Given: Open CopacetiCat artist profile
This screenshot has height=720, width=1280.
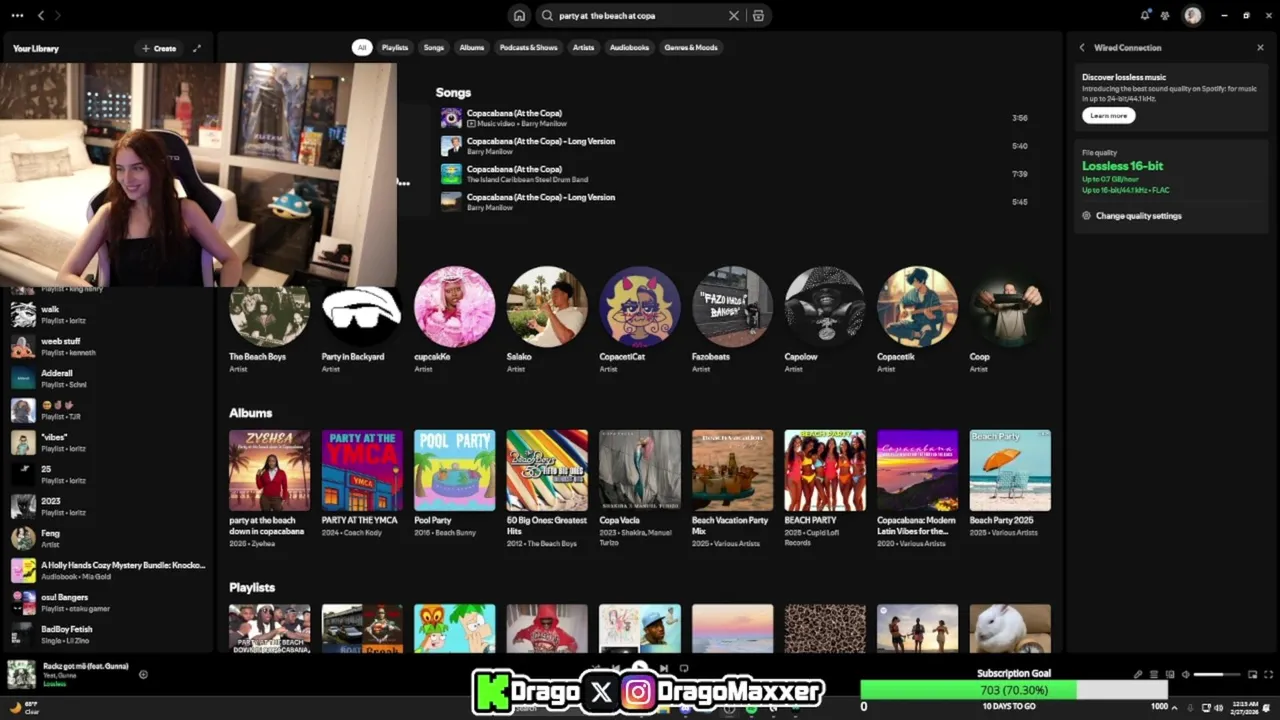Looking at the screenshot, I should pos(639,320).
